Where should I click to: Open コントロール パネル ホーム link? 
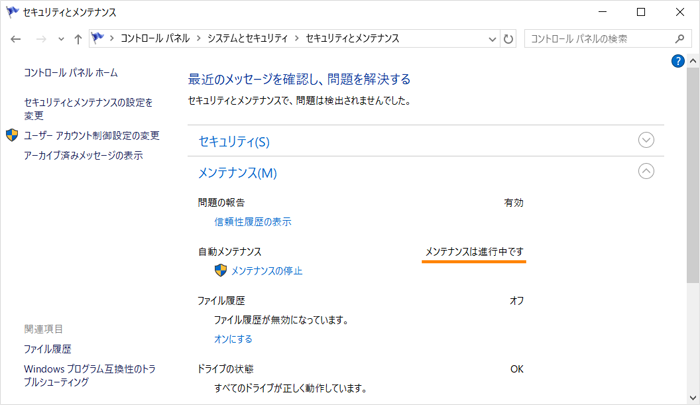(x=71, y=73)
